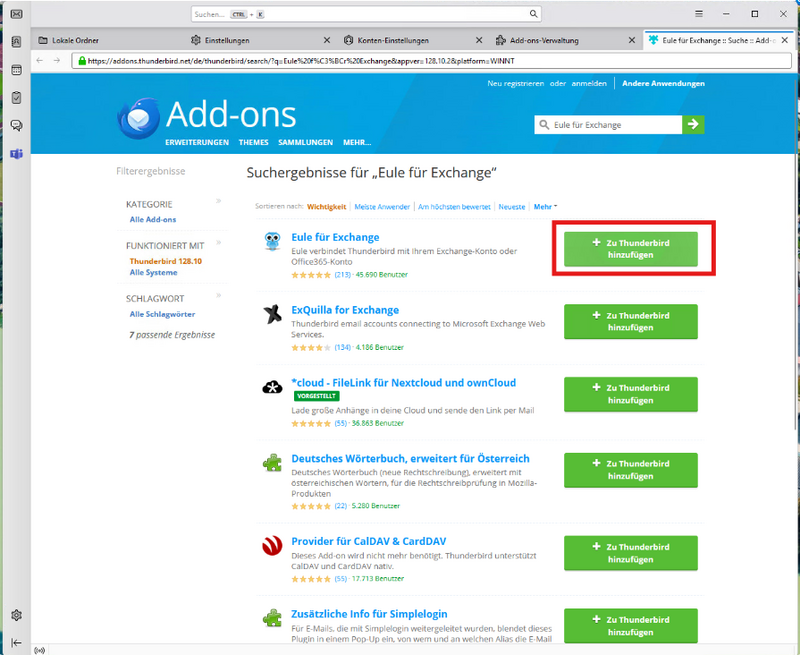800x655 pixels.
Task: Close the Konten-Einstellungen tab
Action: click(x=479, y=40)
